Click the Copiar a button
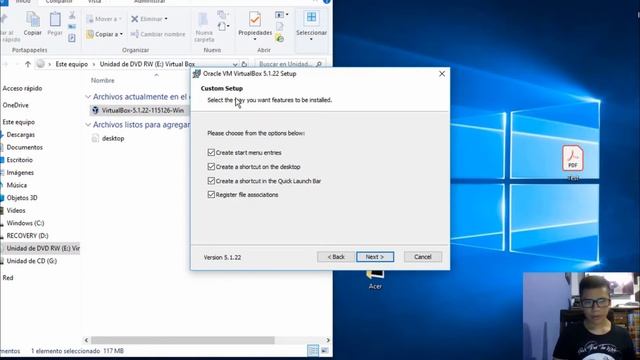 tap(104, 34)
